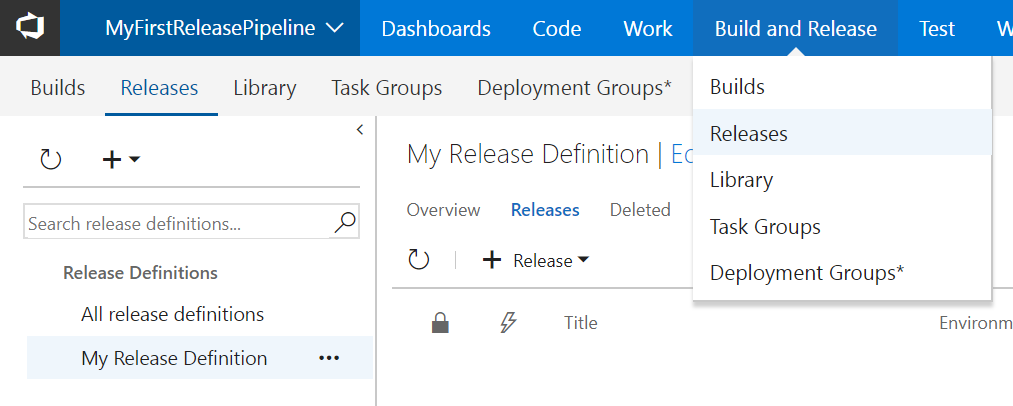Open the + Release dropdown
The height and width of the screenshot is (406, 1013).
(x=536, y=260)
